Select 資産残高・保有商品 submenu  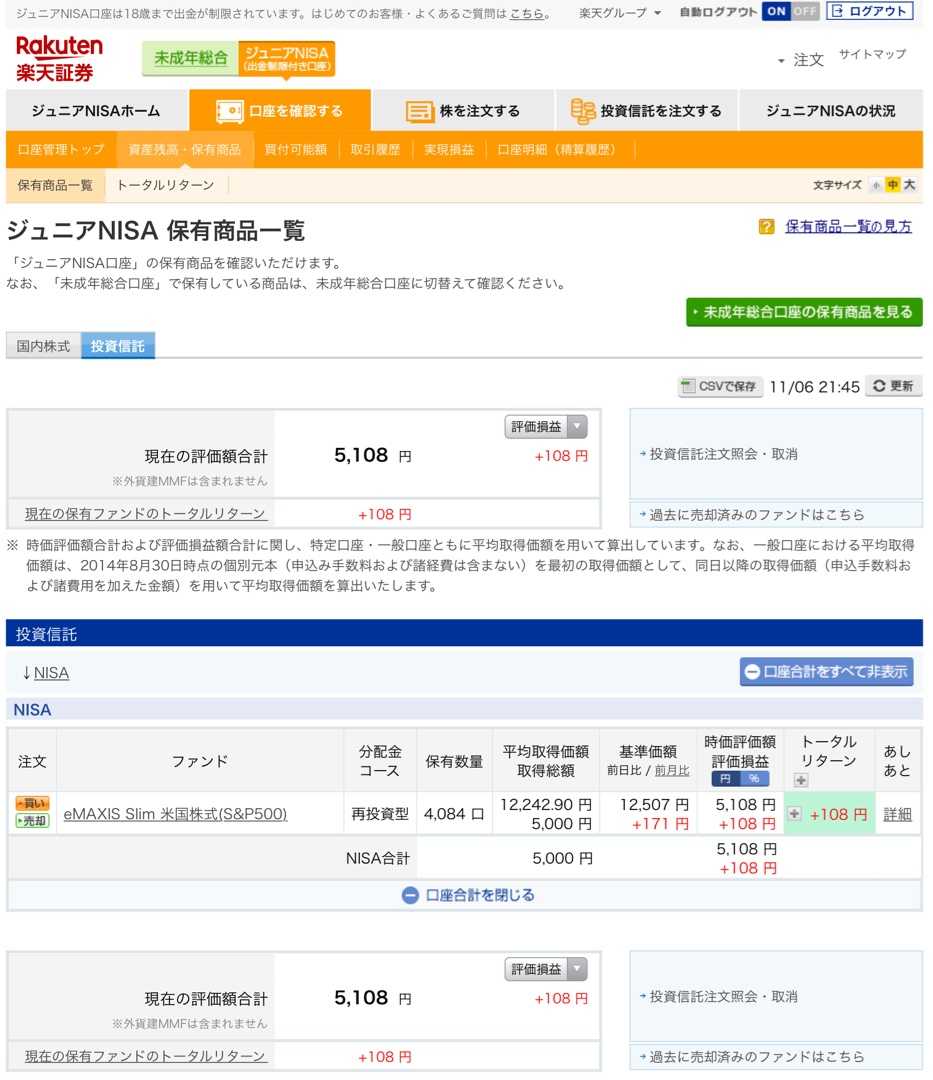(185, 149)
